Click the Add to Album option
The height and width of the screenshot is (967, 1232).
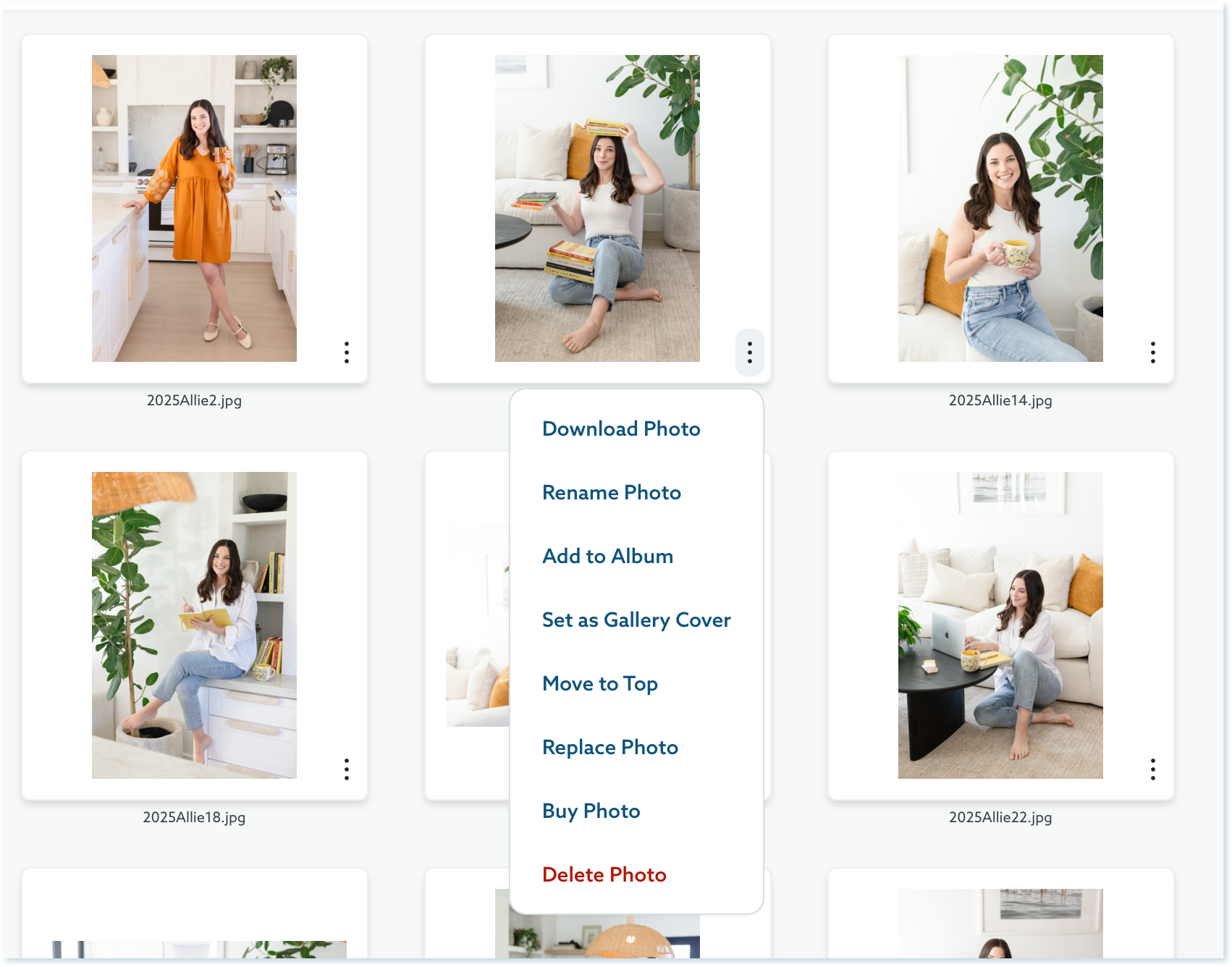(607, 557)
